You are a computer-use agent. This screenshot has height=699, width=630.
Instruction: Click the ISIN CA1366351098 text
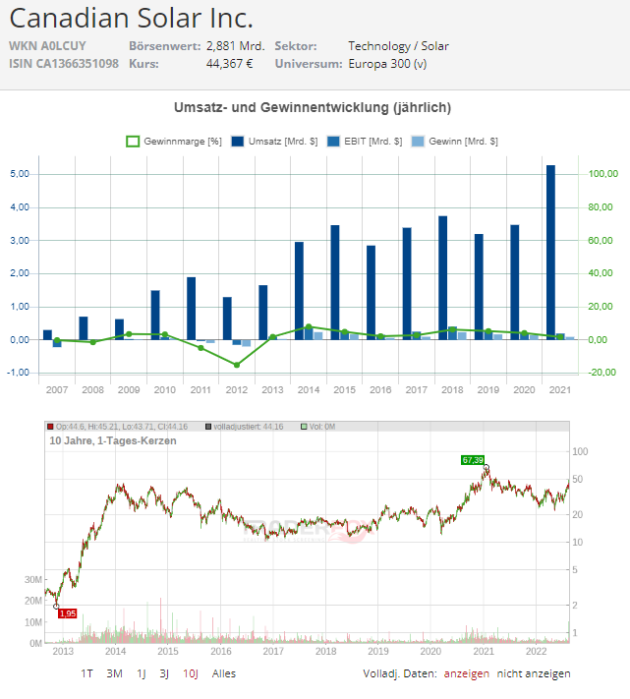click(x=64, y=64)
